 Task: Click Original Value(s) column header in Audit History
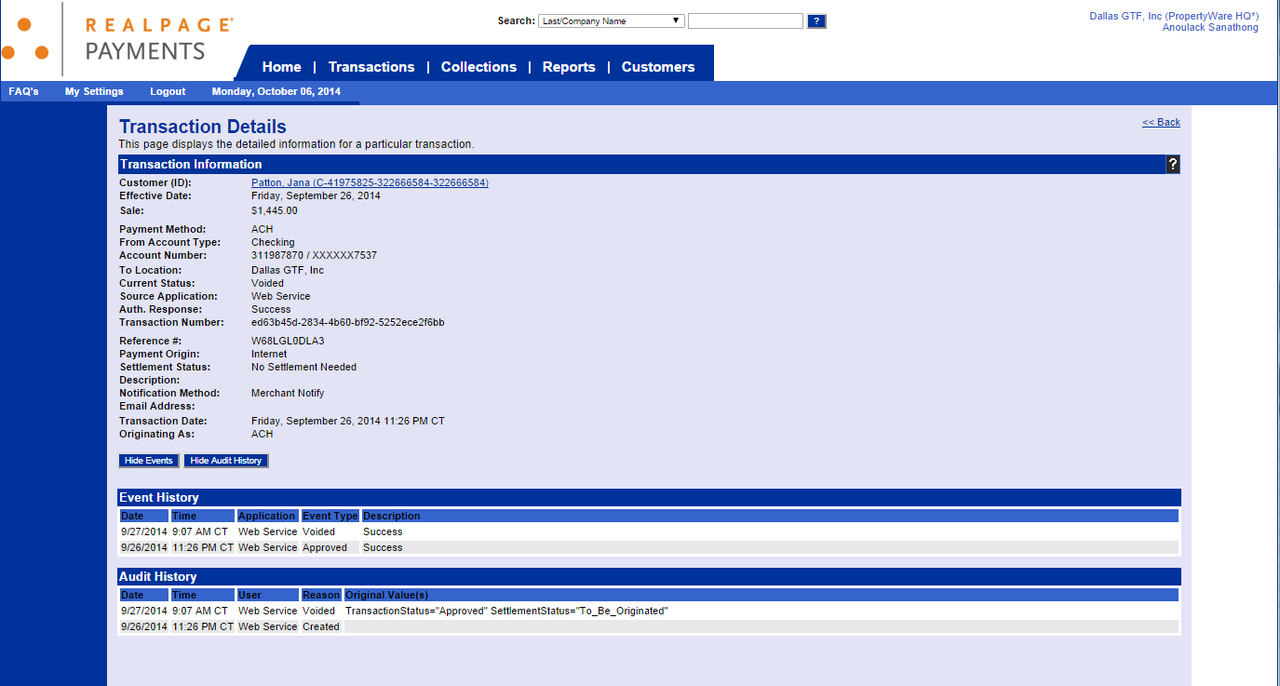click(x=386, y=595)
